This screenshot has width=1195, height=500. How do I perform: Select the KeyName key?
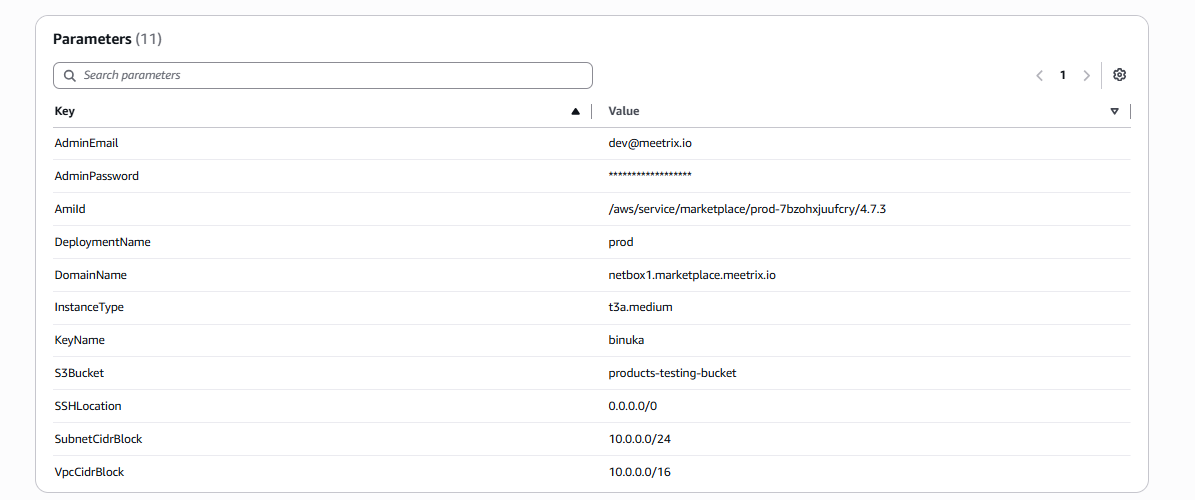79,341
